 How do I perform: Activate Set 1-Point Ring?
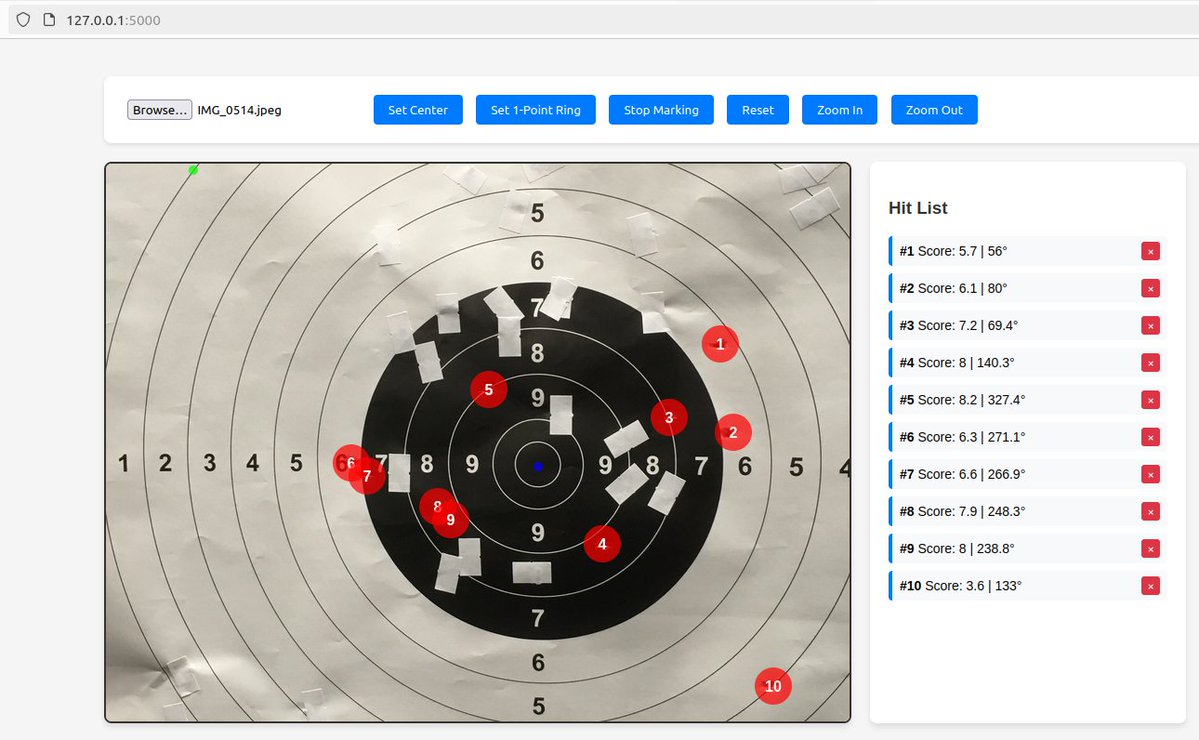(535, 110)
